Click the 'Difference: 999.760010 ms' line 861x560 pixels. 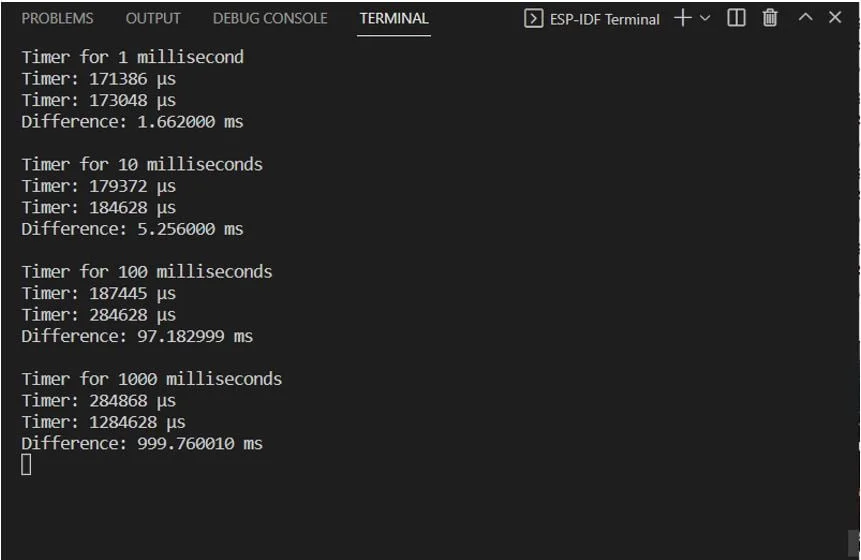pyautogui.click(x=142, y=443)
